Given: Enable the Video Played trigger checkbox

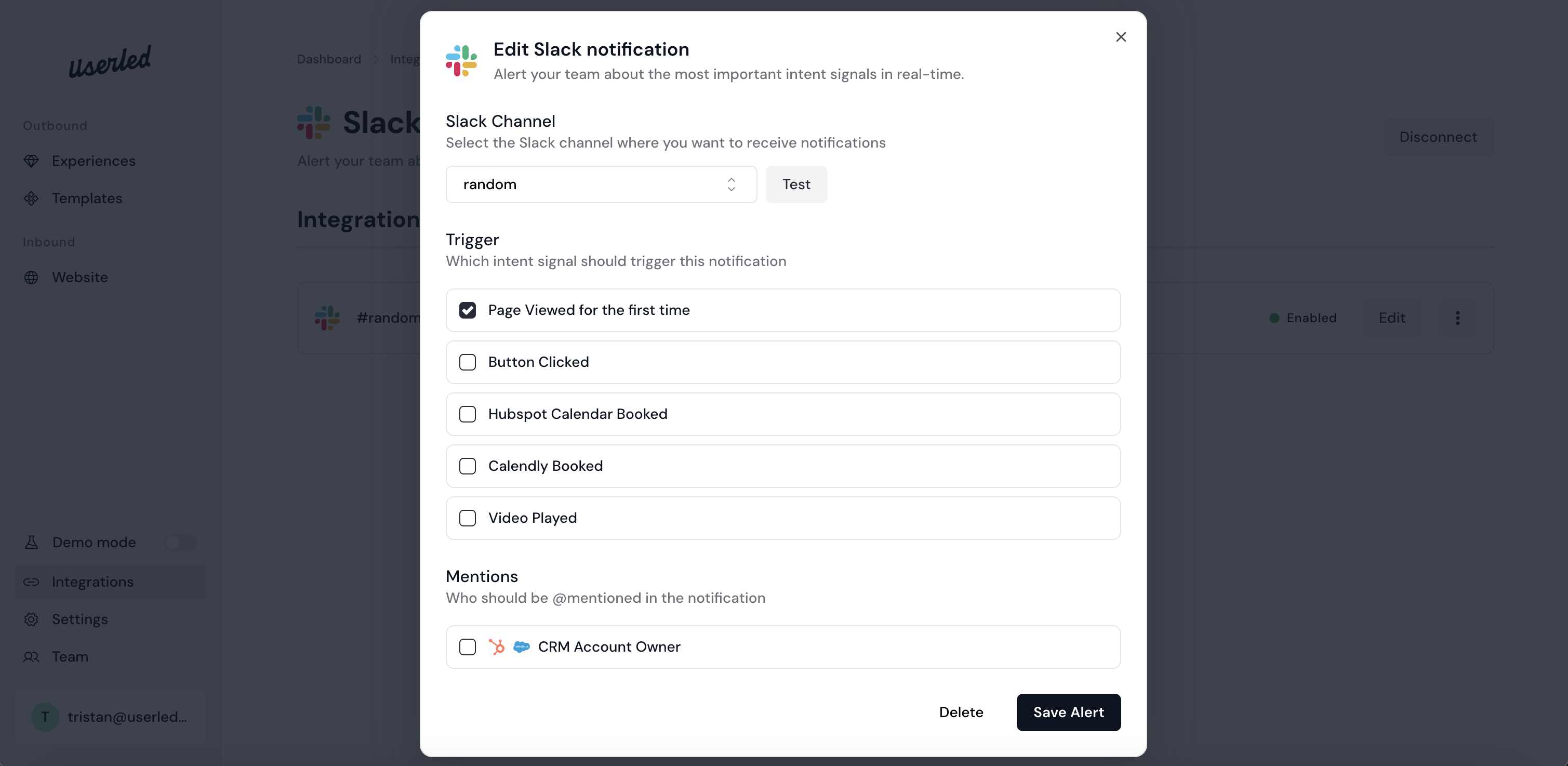Looking at the screenshot, I should 468,518.
